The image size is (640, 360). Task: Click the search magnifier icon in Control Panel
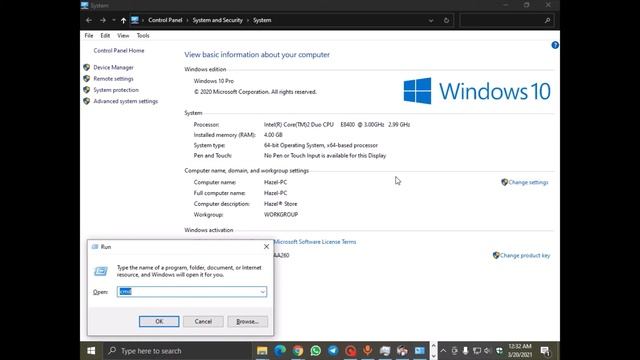[x=547, y=20]
